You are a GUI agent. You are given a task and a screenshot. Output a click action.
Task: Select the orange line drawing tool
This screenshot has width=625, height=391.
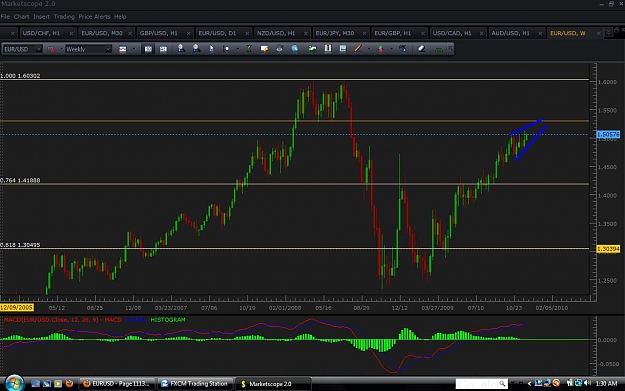point(358,49)
